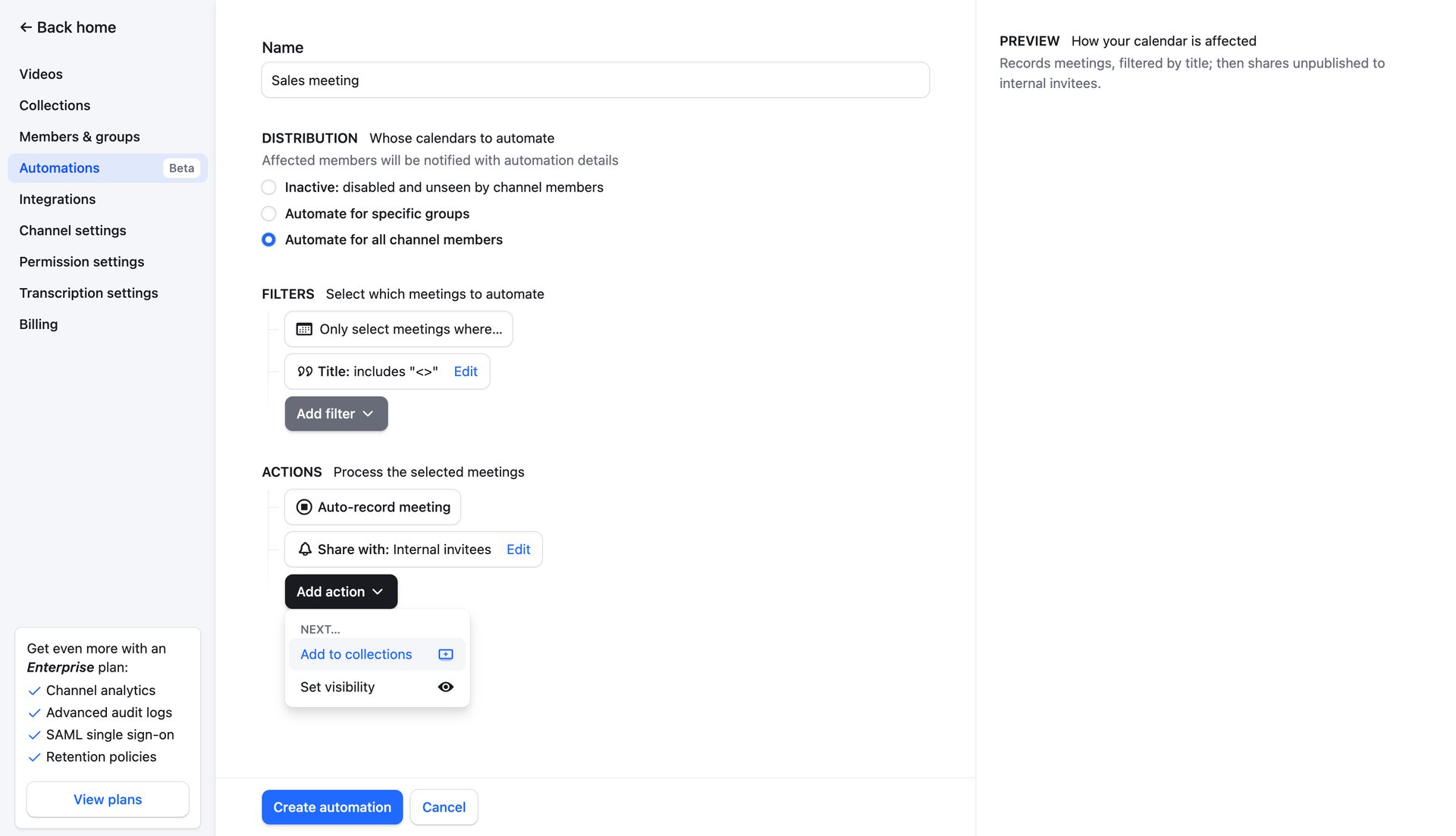1456x836 pixels.
Task: Choose Automate for specific groups option
Action: coord(268,214)
